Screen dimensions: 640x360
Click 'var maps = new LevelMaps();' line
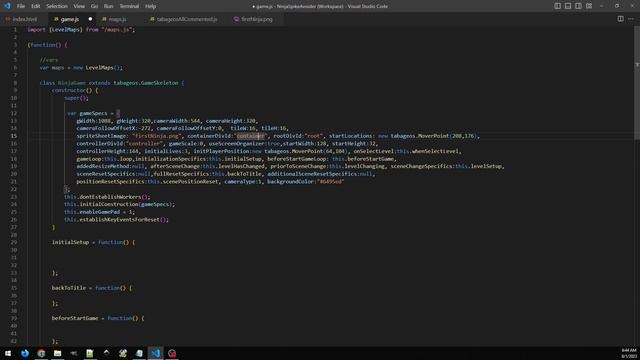(81, 68)
